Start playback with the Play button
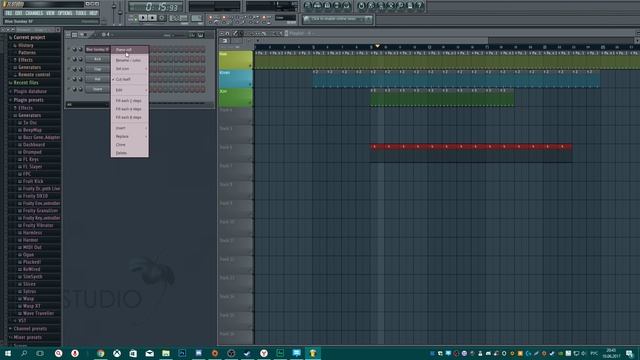Image resolution: width=640 pixels, height=360 pixels. click(143, 18)
